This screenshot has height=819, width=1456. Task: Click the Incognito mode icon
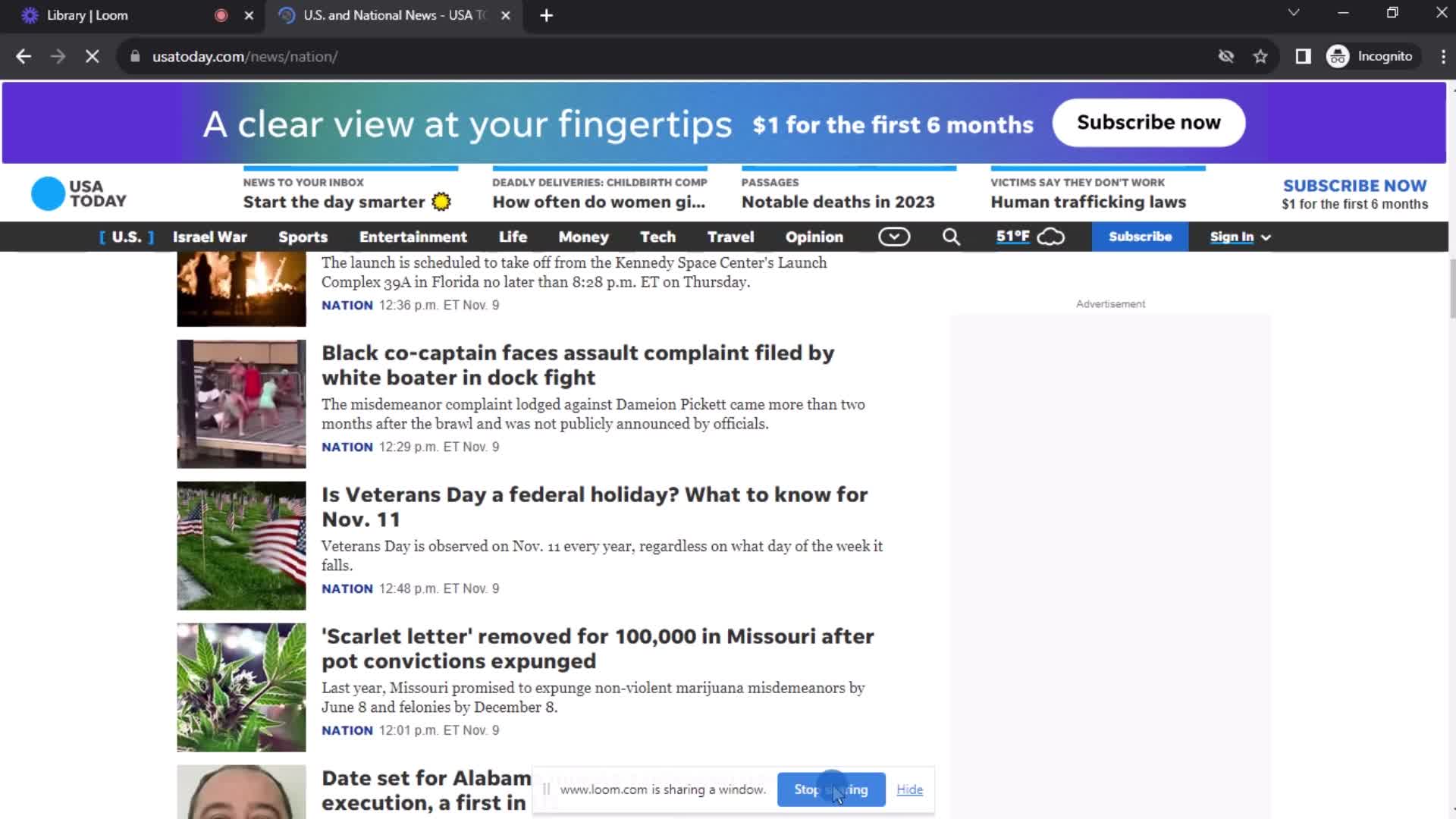tap(1339, 56)
